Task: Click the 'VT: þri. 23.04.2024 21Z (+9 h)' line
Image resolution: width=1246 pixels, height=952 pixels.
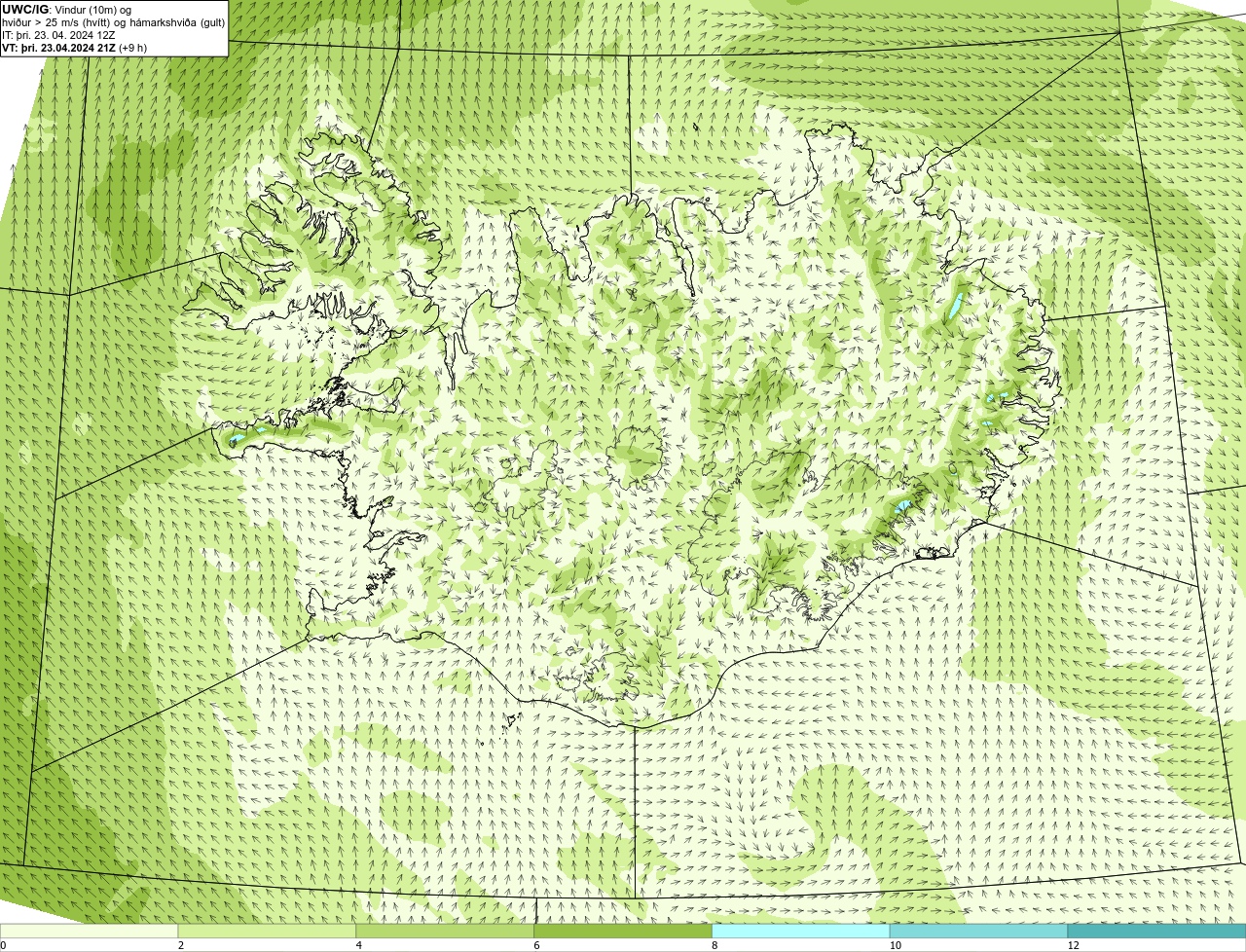Action: (75, 48)
